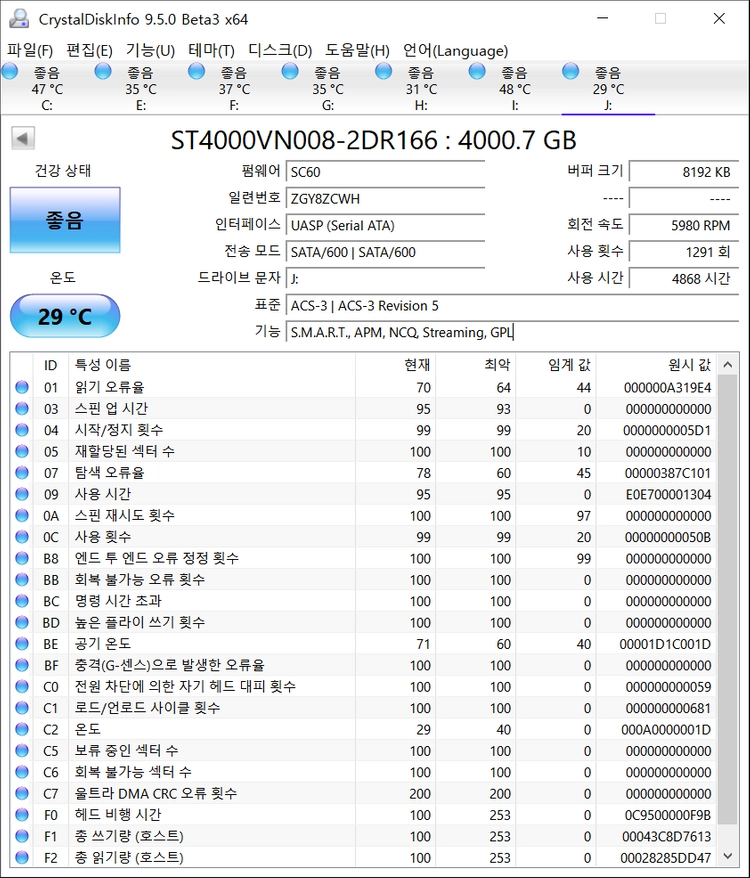Viewport: 750px width, 878px height.
Task: Select row B8 엔드 투 엔드 오류 정정 횟수
Action: tap(364, 558)
